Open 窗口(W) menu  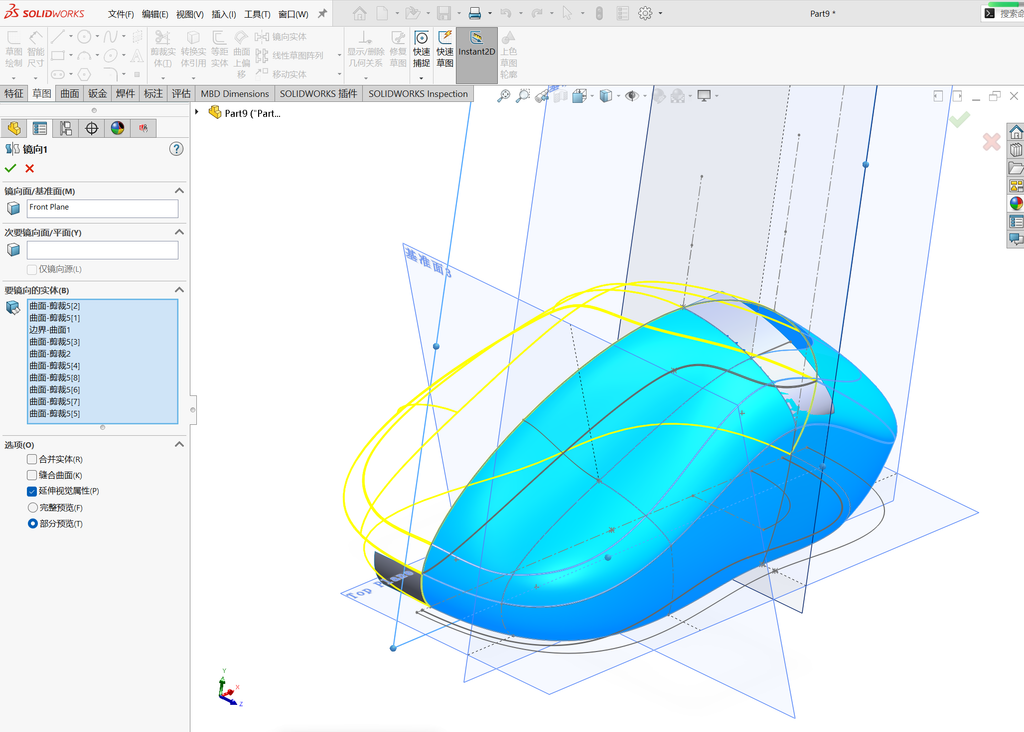pos(293,14)
